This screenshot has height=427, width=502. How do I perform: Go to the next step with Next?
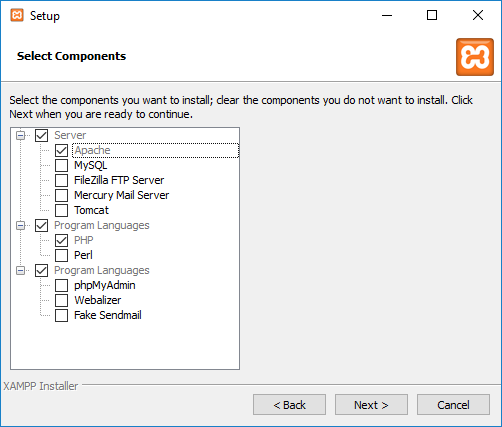click(x=371, y=405)
